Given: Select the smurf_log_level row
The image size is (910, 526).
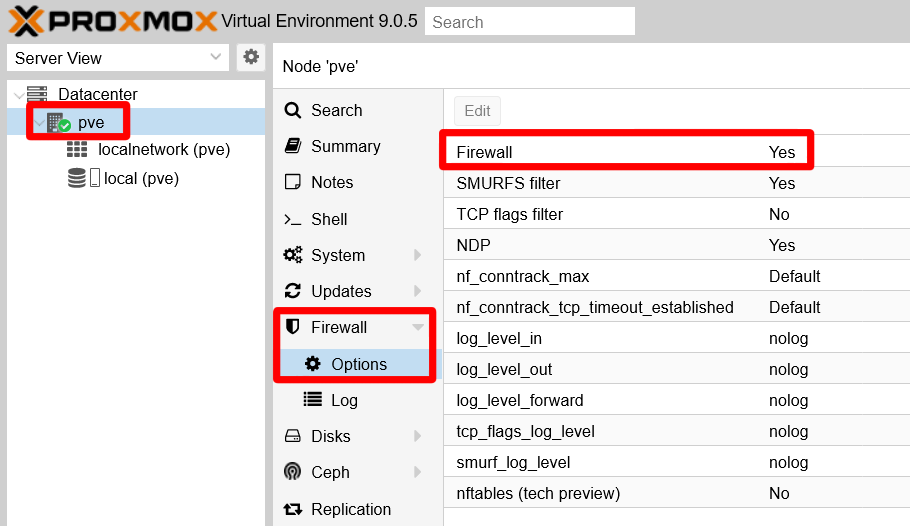Looking at the screenshot, I should tap(677, 462).
